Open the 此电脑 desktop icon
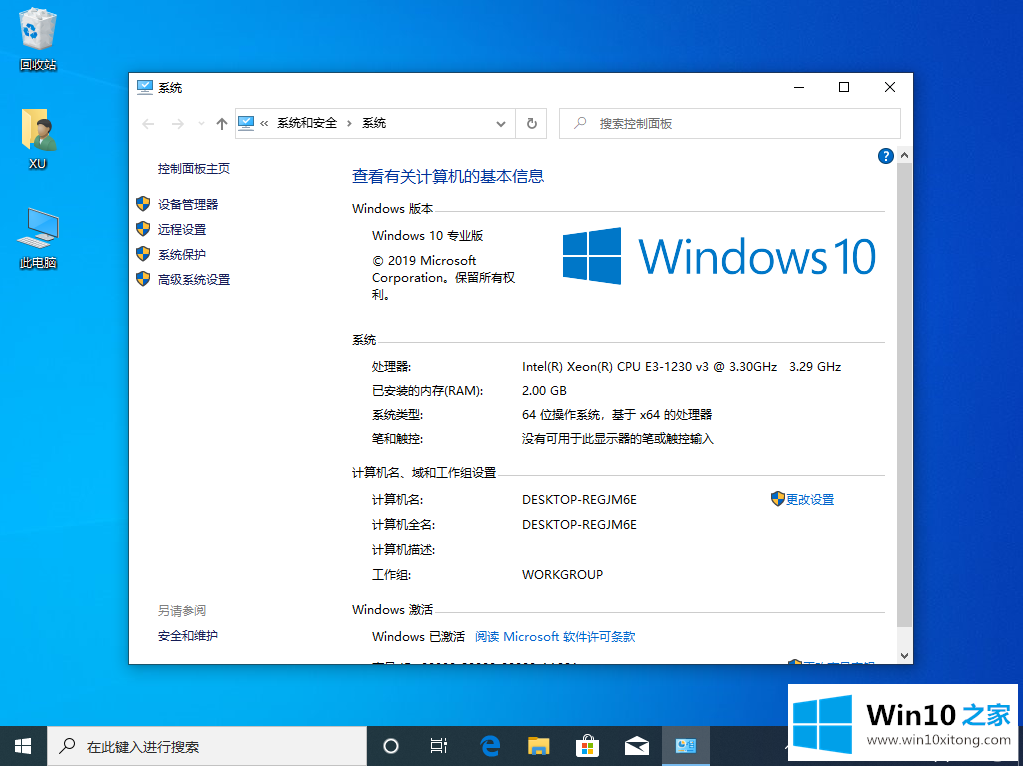The width and height of the screenshot is (1023, 766). coord(38,238)
